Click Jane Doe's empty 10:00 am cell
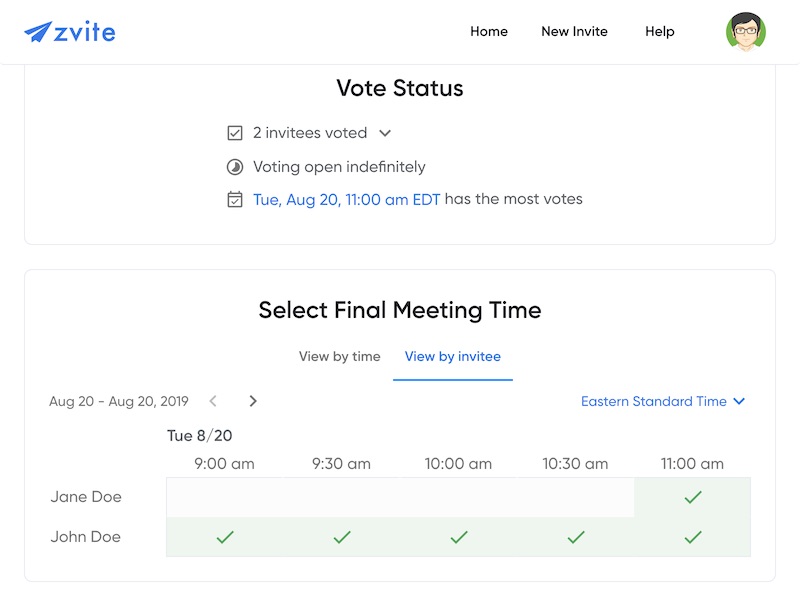800x600 pixels. [x=458, y=496]
